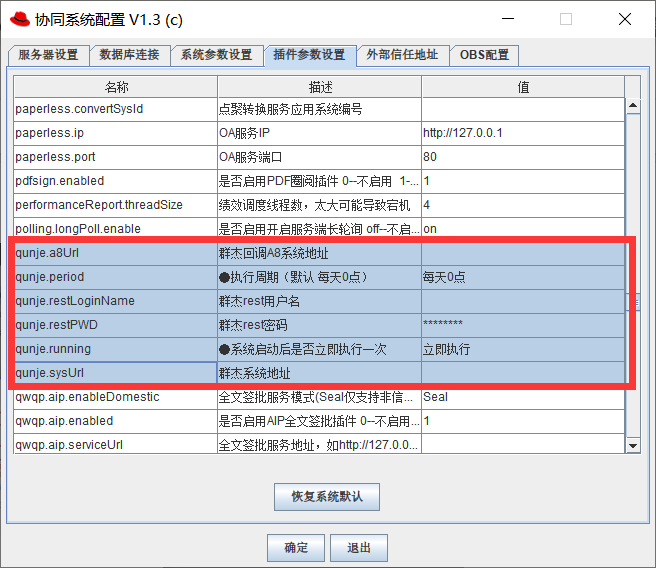
Task: Select the qwqp.aip.enableDomestic name cell
Action: point(115,397)
